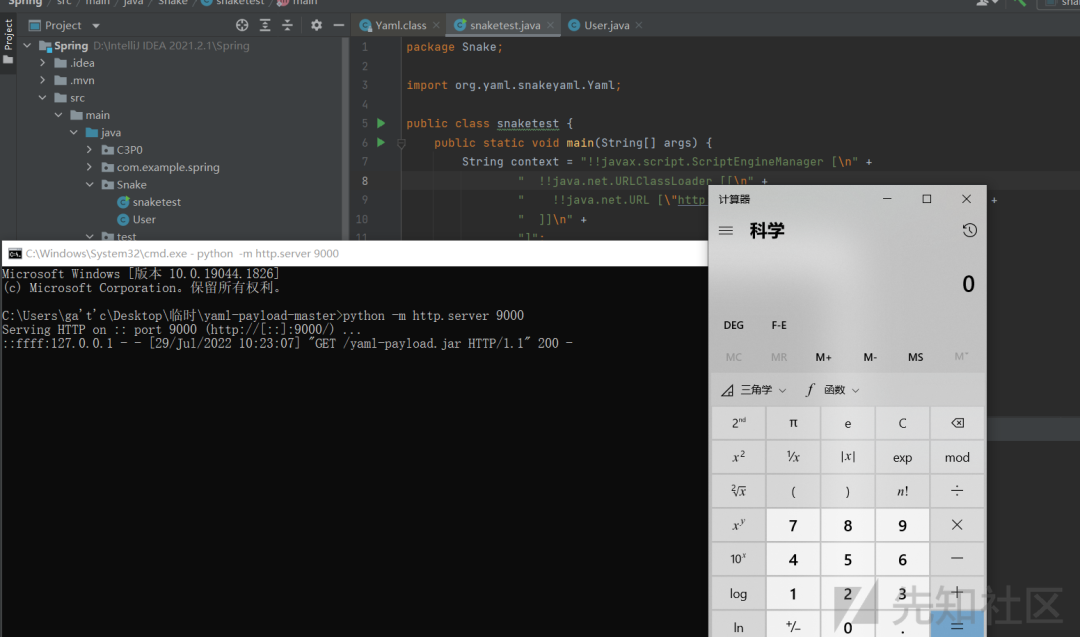Click calculator C clear button

pyautogui.click(x=902, y=423)
